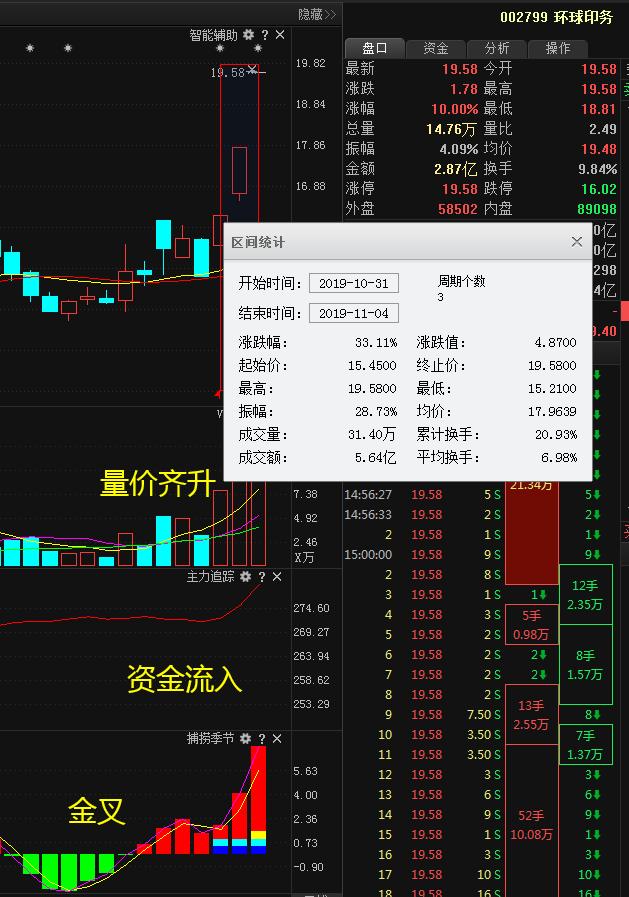Close the 捕捞季节 indicator panel
629x897 pixels.
[277, 739]
